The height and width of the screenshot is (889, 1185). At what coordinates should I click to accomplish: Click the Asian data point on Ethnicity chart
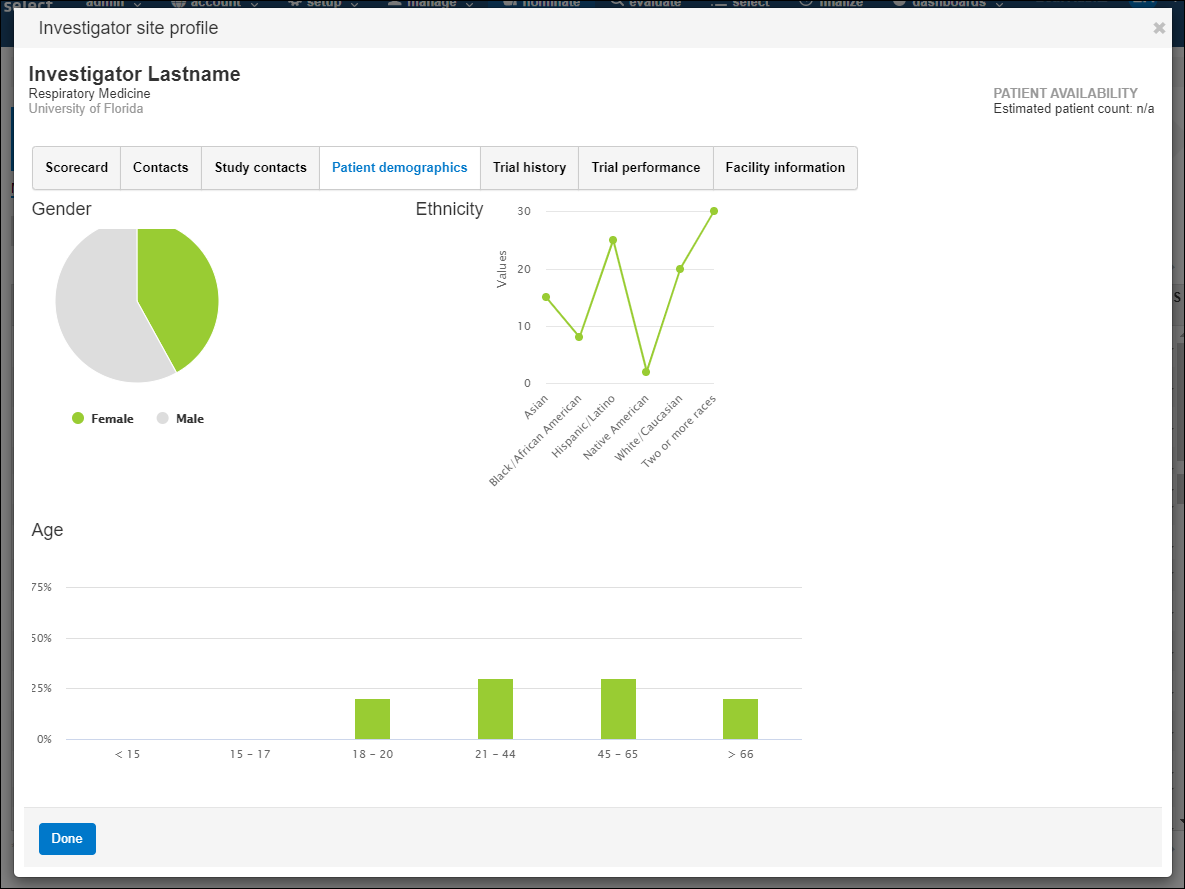point(546,297)
